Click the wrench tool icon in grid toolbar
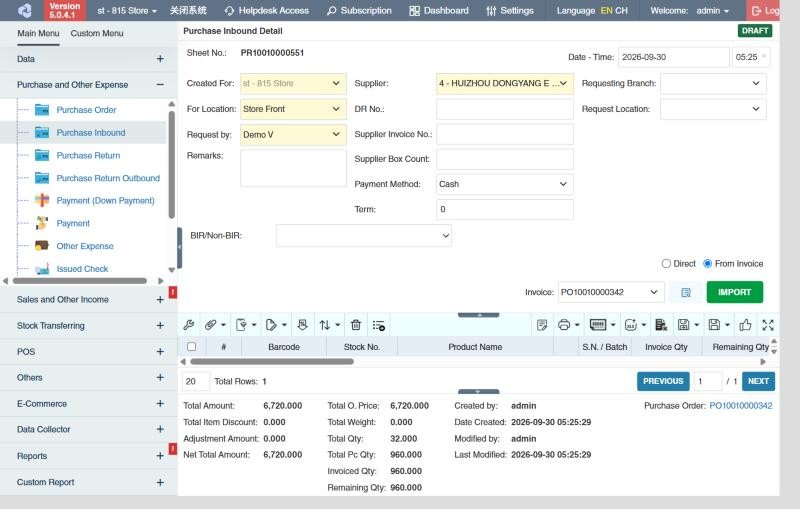Image resolution: width=800 pixels, height=509 pixels. [188, 325]
